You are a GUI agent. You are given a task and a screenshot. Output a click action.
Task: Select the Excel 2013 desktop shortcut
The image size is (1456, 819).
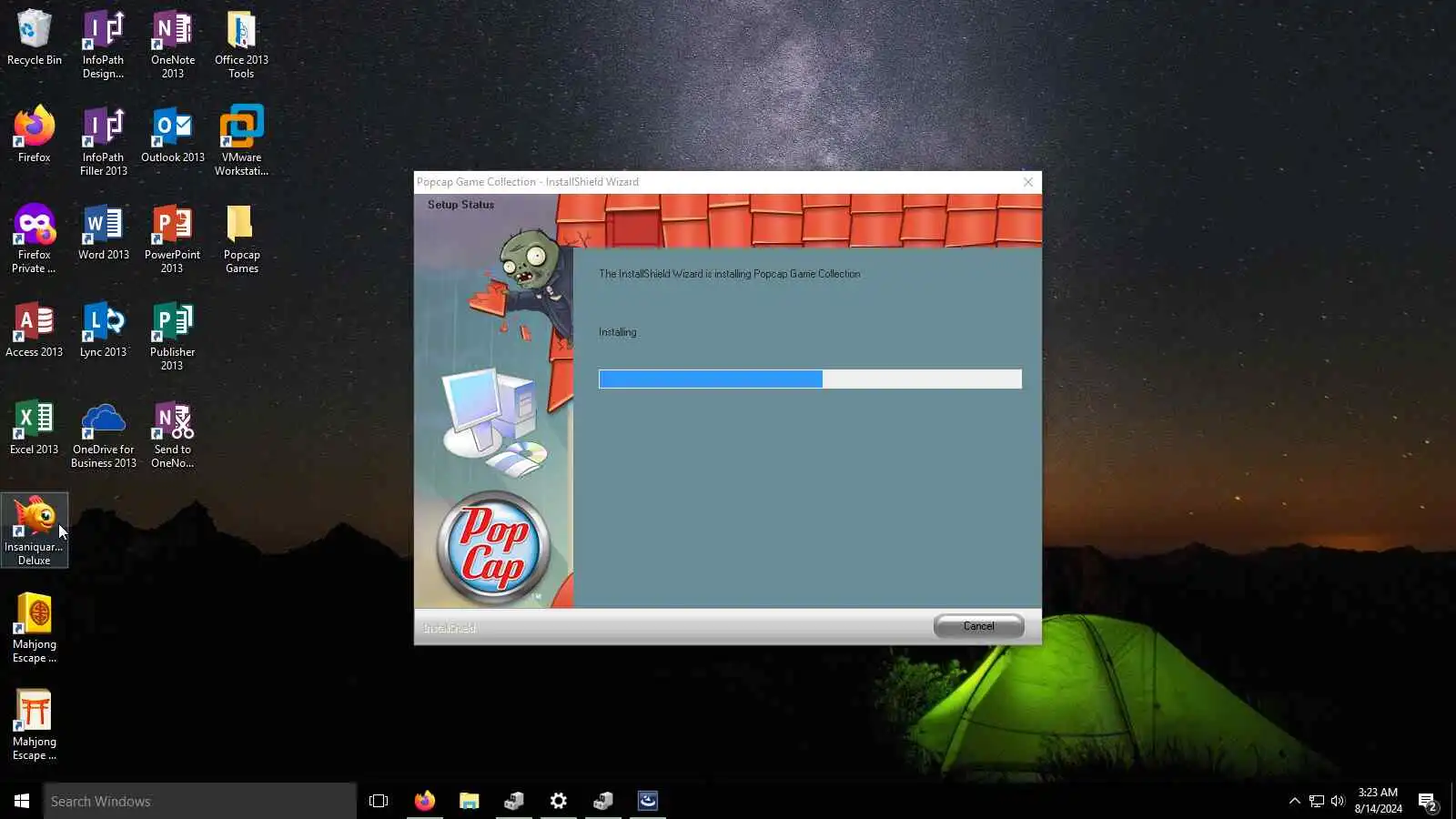click(x=34, y=428)
